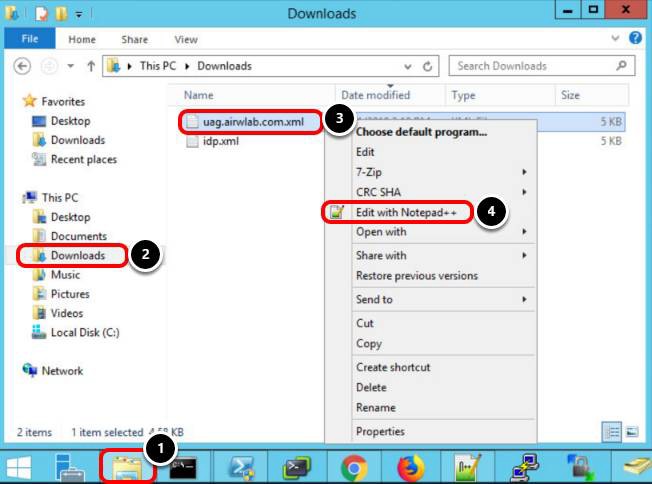Expand the Share with submenu
The height and width of the screenshot is (484, 652).
pyautogui.click(x=524, y=256)
